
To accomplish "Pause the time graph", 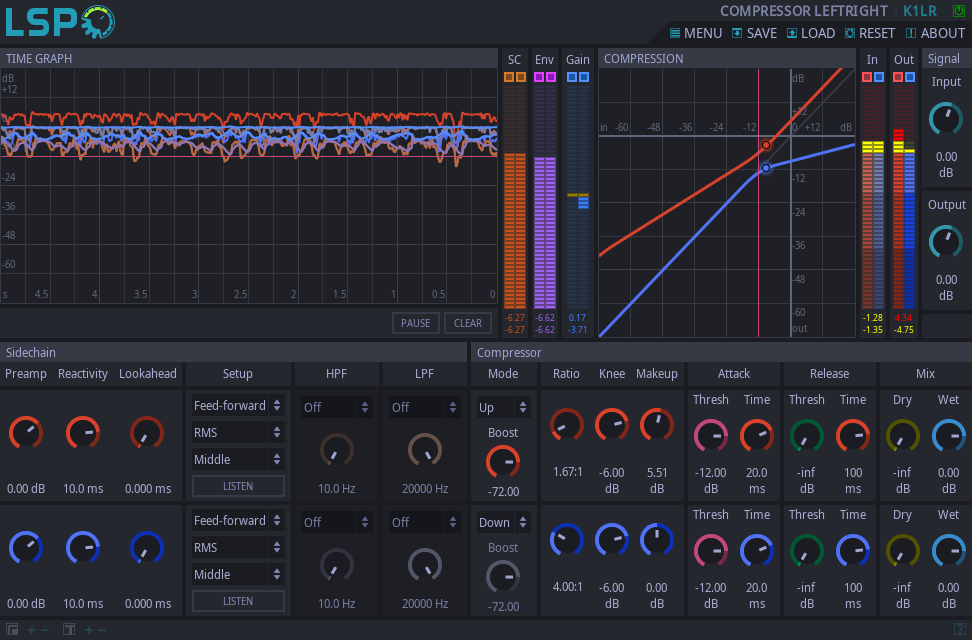I will tap(415, 323).
